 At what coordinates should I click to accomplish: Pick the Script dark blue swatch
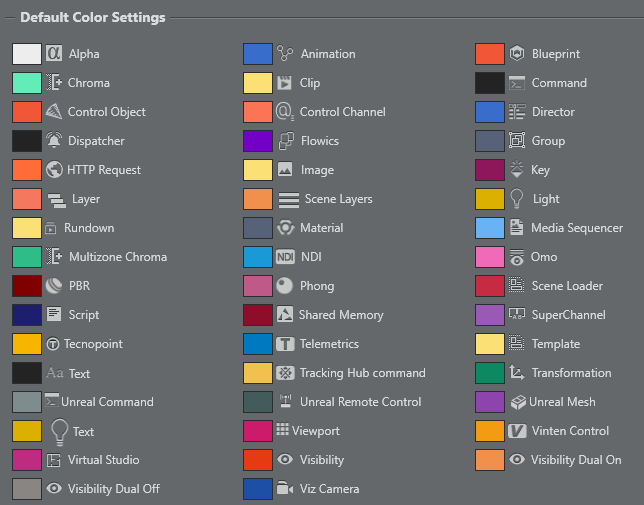coord(27,315)
